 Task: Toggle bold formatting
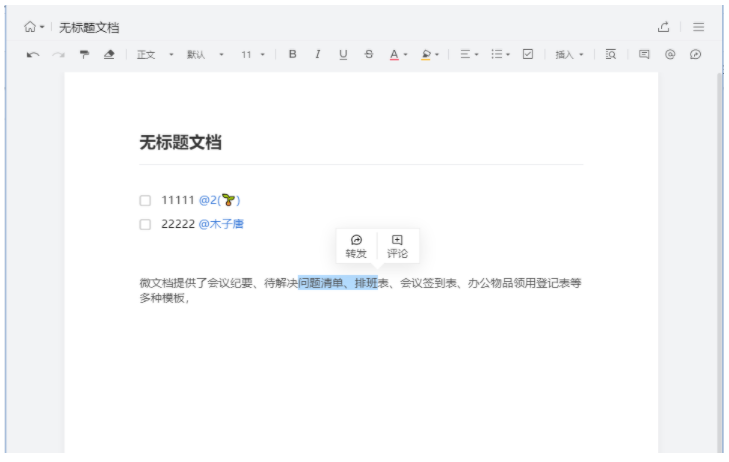[x=292, y=54]
